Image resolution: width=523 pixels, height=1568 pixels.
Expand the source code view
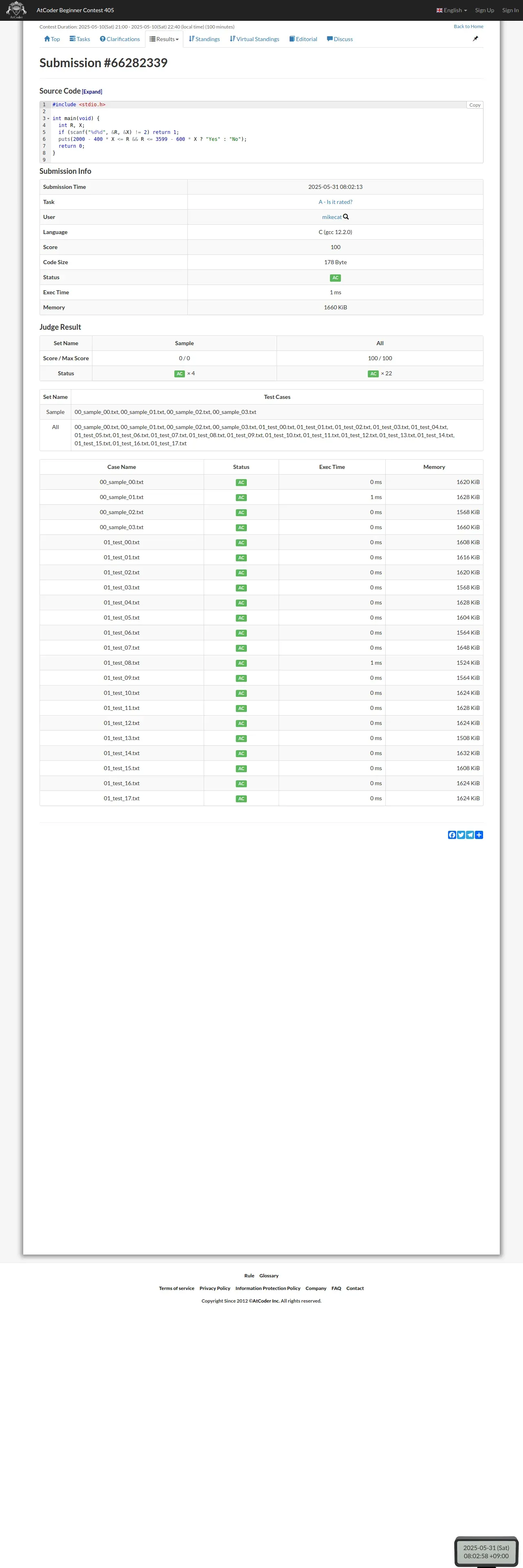click(92, 92)
